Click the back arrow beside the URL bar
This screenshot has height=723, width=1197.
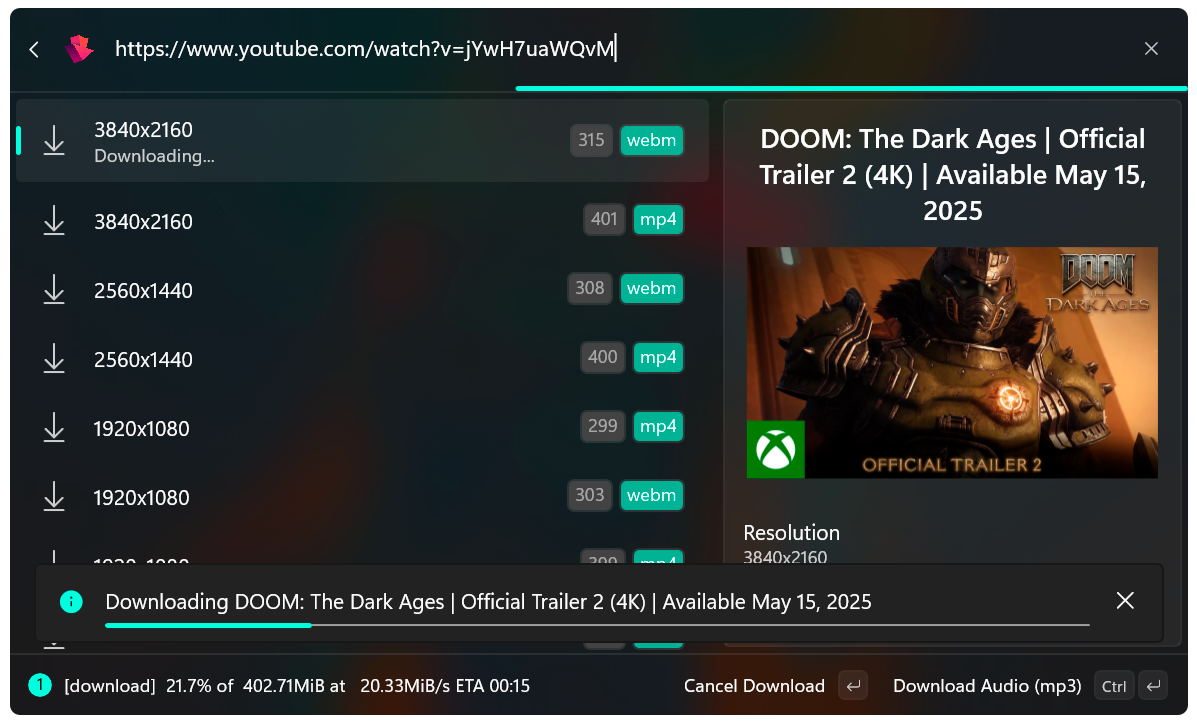(x=34, y=50)
